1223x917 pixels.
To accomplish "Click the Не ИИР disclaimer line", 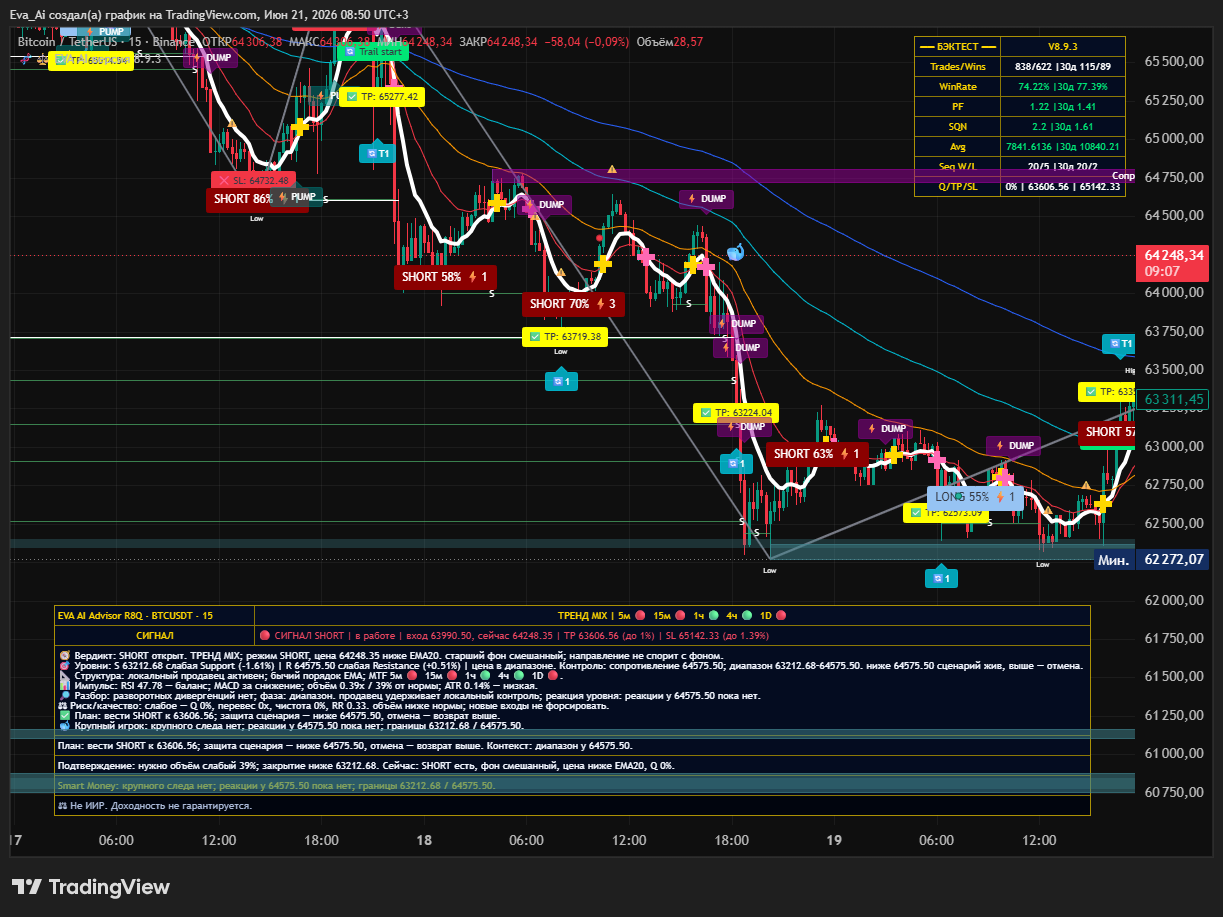I will (155, 805).
